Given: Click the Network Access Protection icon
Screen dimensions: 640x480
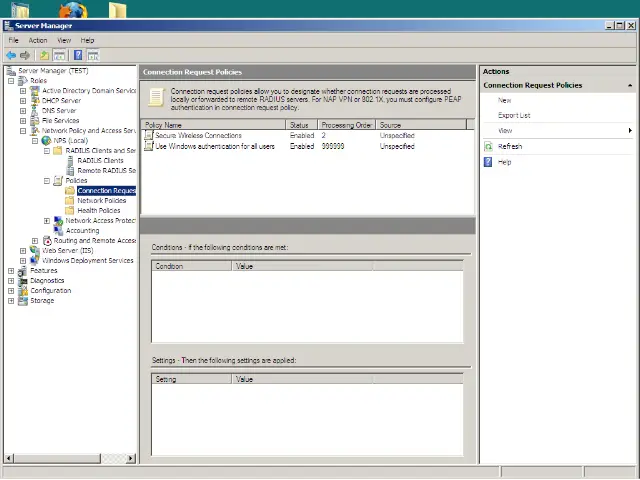Looking at the screenshot, I should click(58, 220).
